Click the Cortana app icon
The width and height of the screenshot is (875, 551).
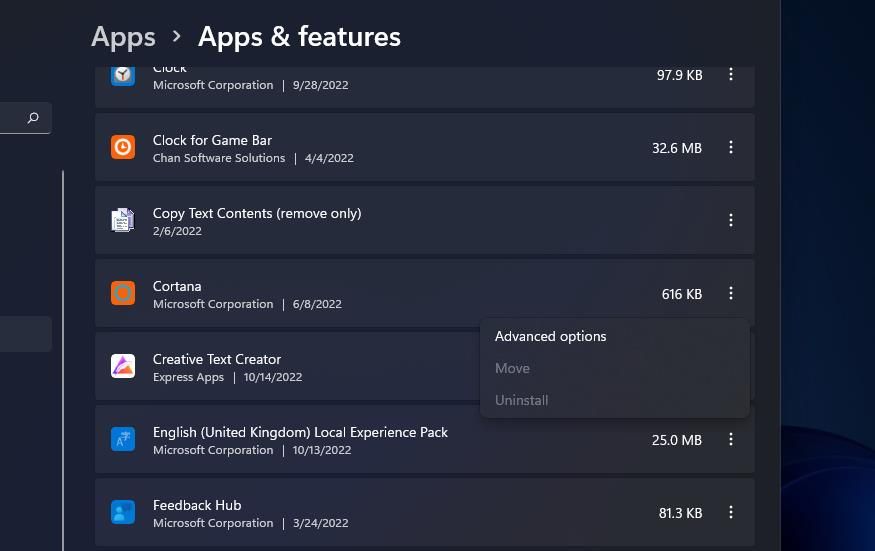(x=123, y=293)
